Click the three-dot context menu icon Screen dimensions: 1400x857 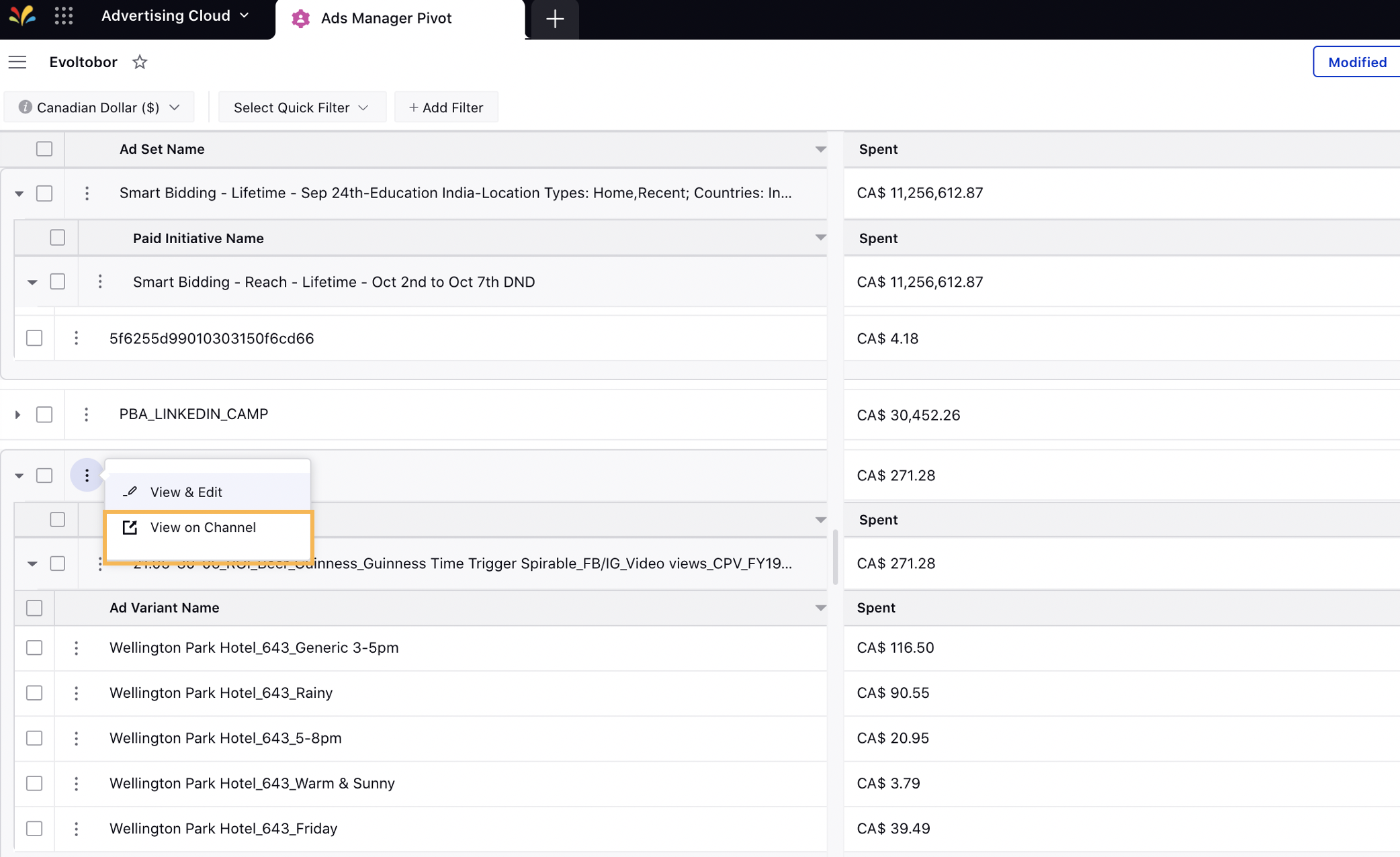(x=87, y=474)
